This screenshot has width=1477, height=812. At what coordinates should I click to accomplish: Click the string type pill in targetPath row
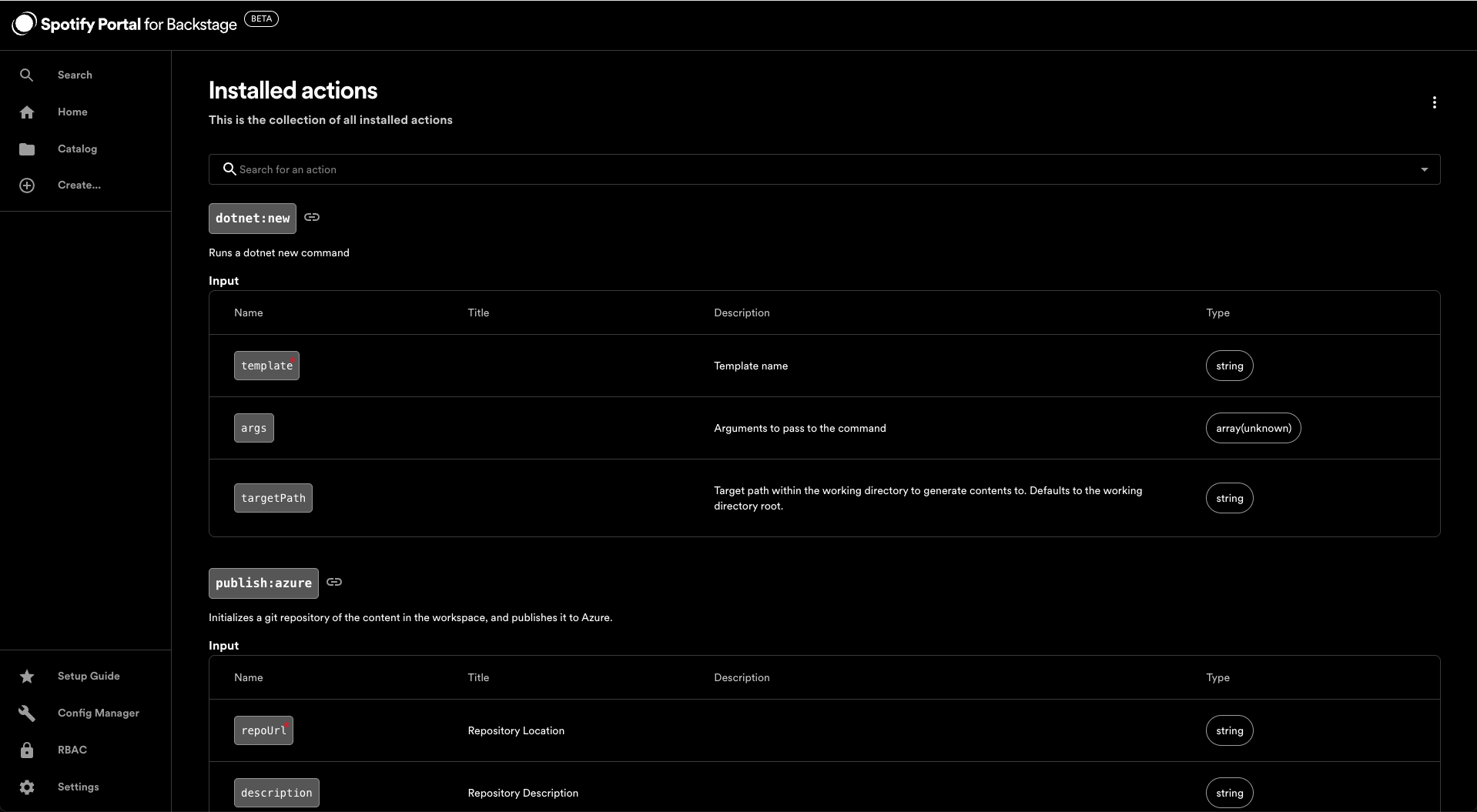tap(1230, 498)
